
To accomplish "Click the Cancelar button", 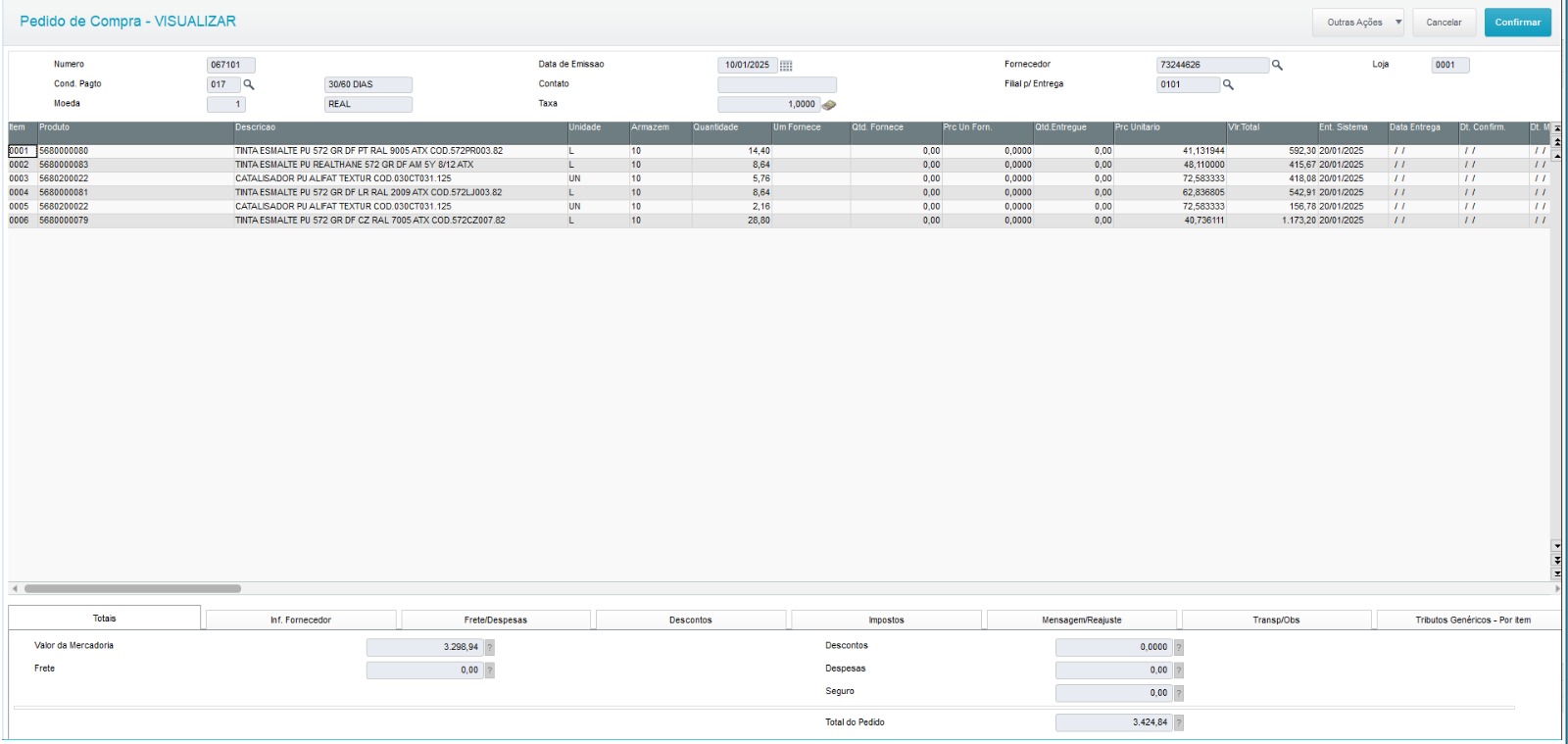I will click(x=1444, y=23).
